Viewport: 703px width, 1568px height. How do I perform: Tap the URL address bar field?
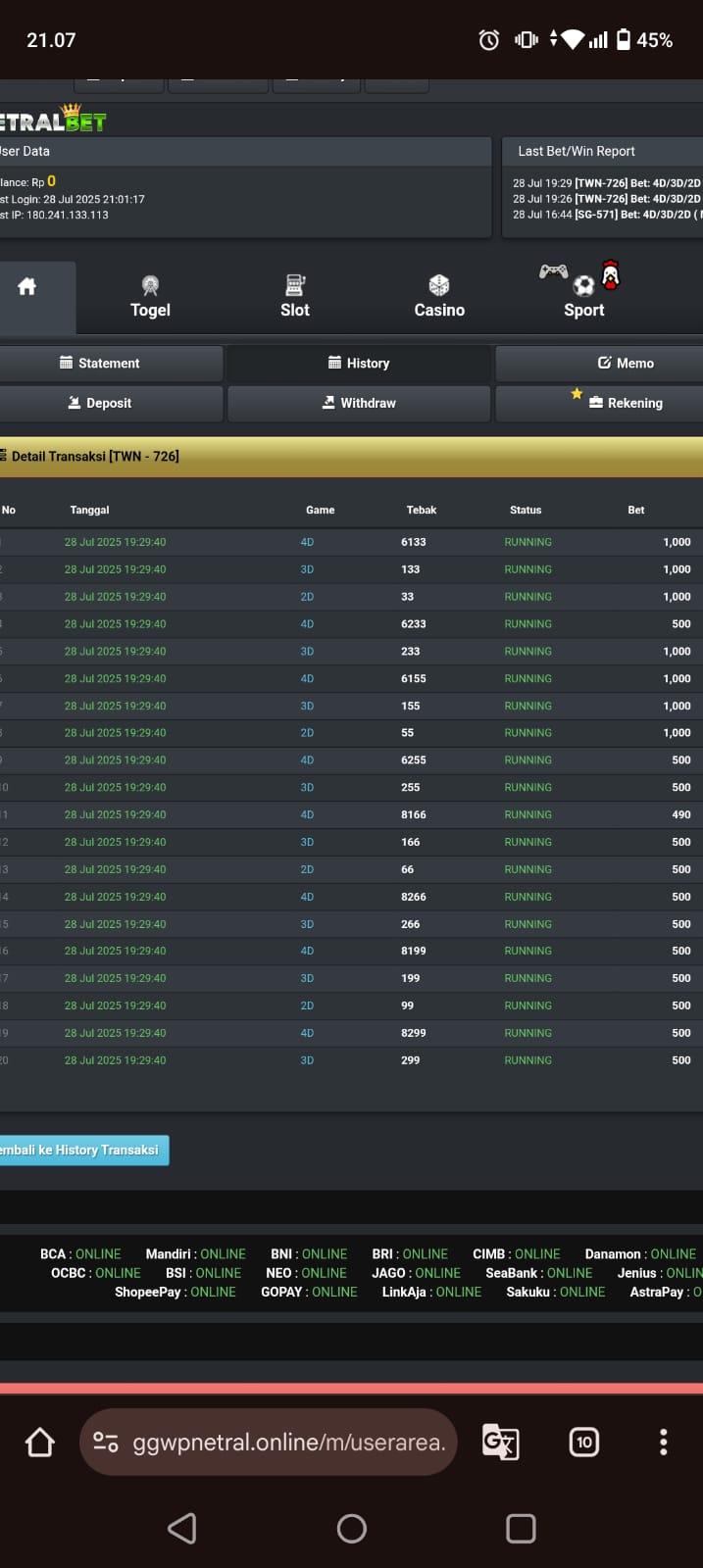pyautogui.click(x=289, y=1442)
